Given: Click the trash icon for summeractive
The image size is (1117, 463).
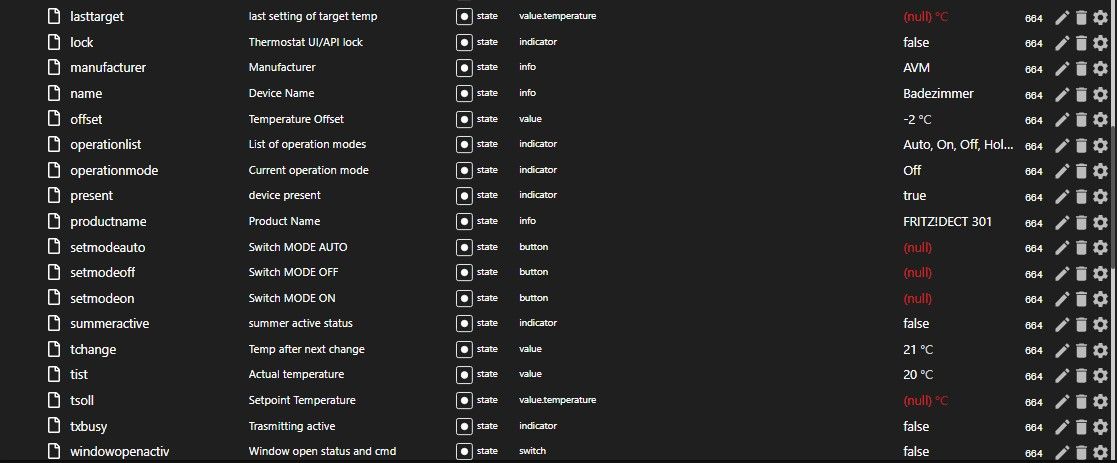Looking at the screenshot, I should click(x=1081, y=323).
